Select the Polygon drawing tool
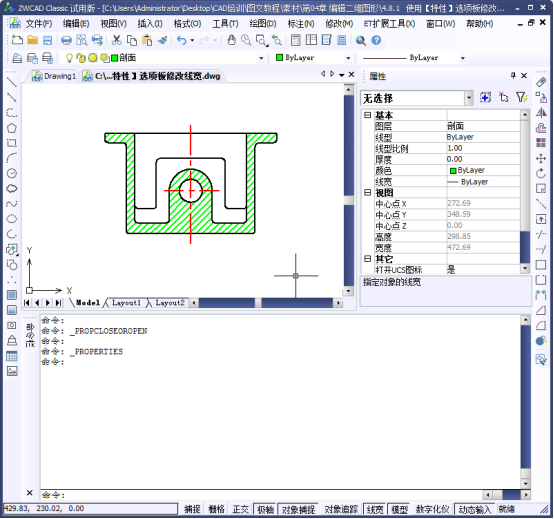 click(x=12, y=128)
